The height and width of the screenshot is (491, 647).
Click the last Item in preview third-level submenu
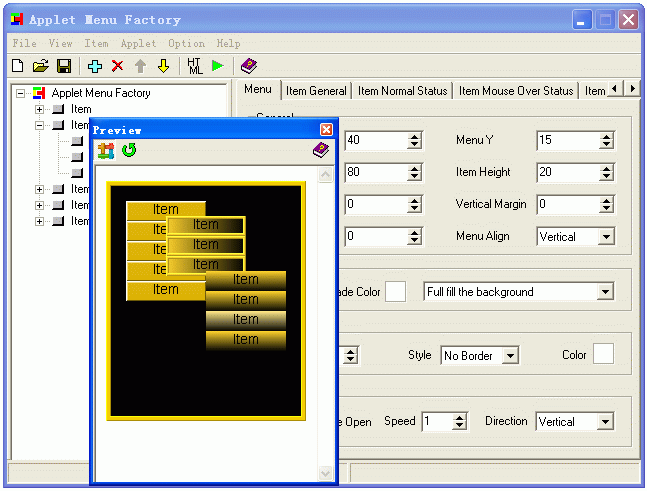246,340
